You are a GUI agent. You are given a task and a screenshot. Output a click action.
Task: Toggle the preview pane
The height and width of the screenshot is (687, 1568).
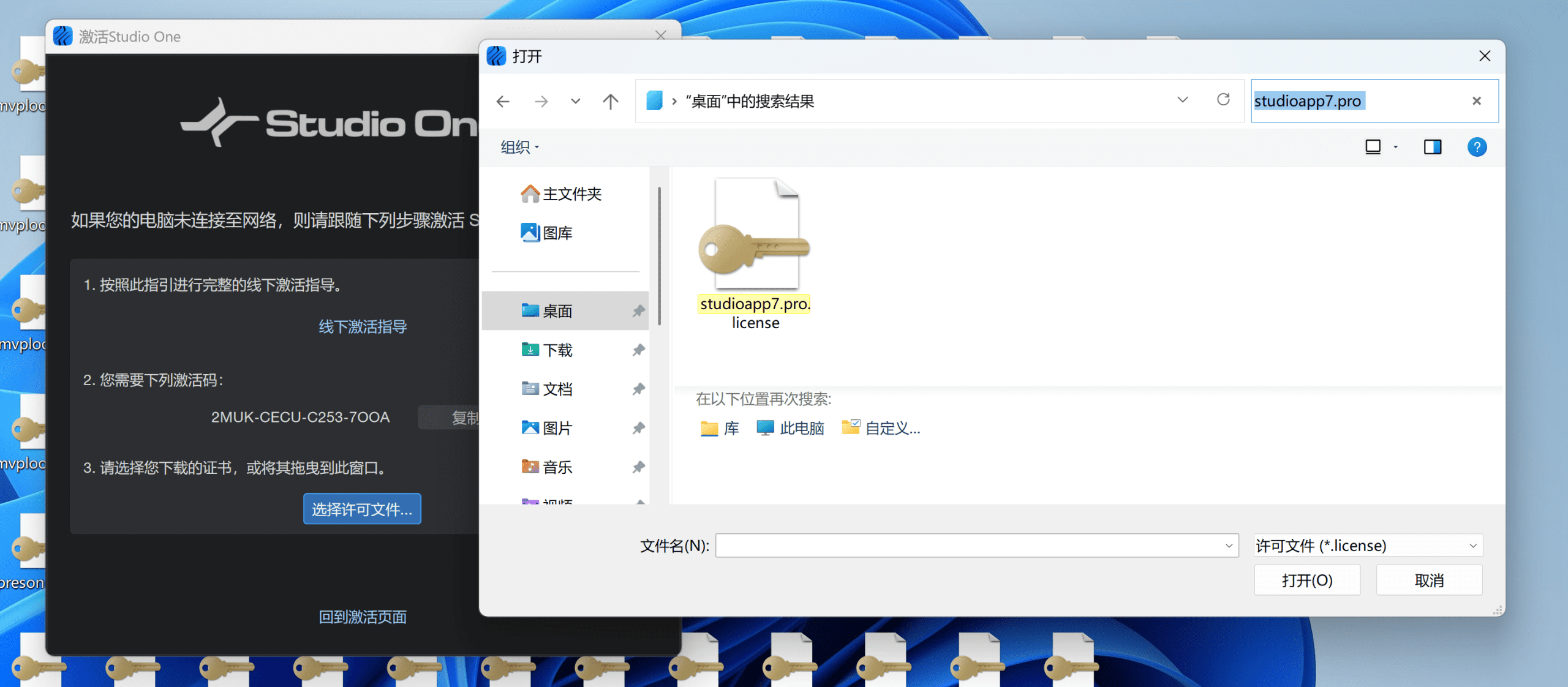tap(1432, 147)
